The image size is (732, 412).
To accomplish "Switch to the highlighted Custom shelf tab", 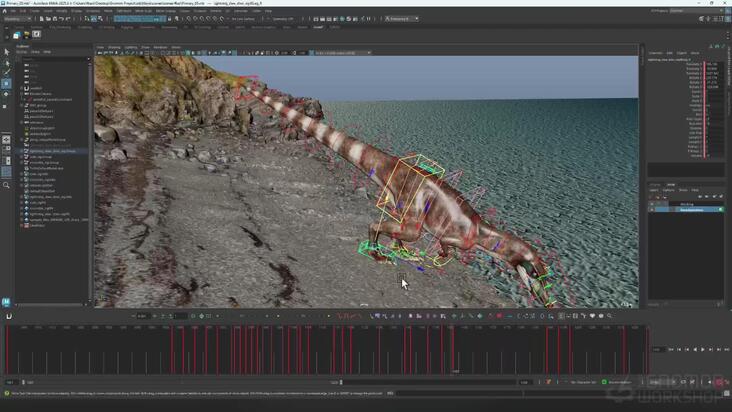I will (x=318, y=27).
